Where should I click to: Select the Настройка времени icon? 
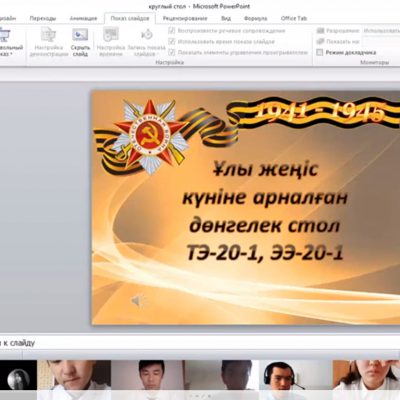click(x=111, y=35)
